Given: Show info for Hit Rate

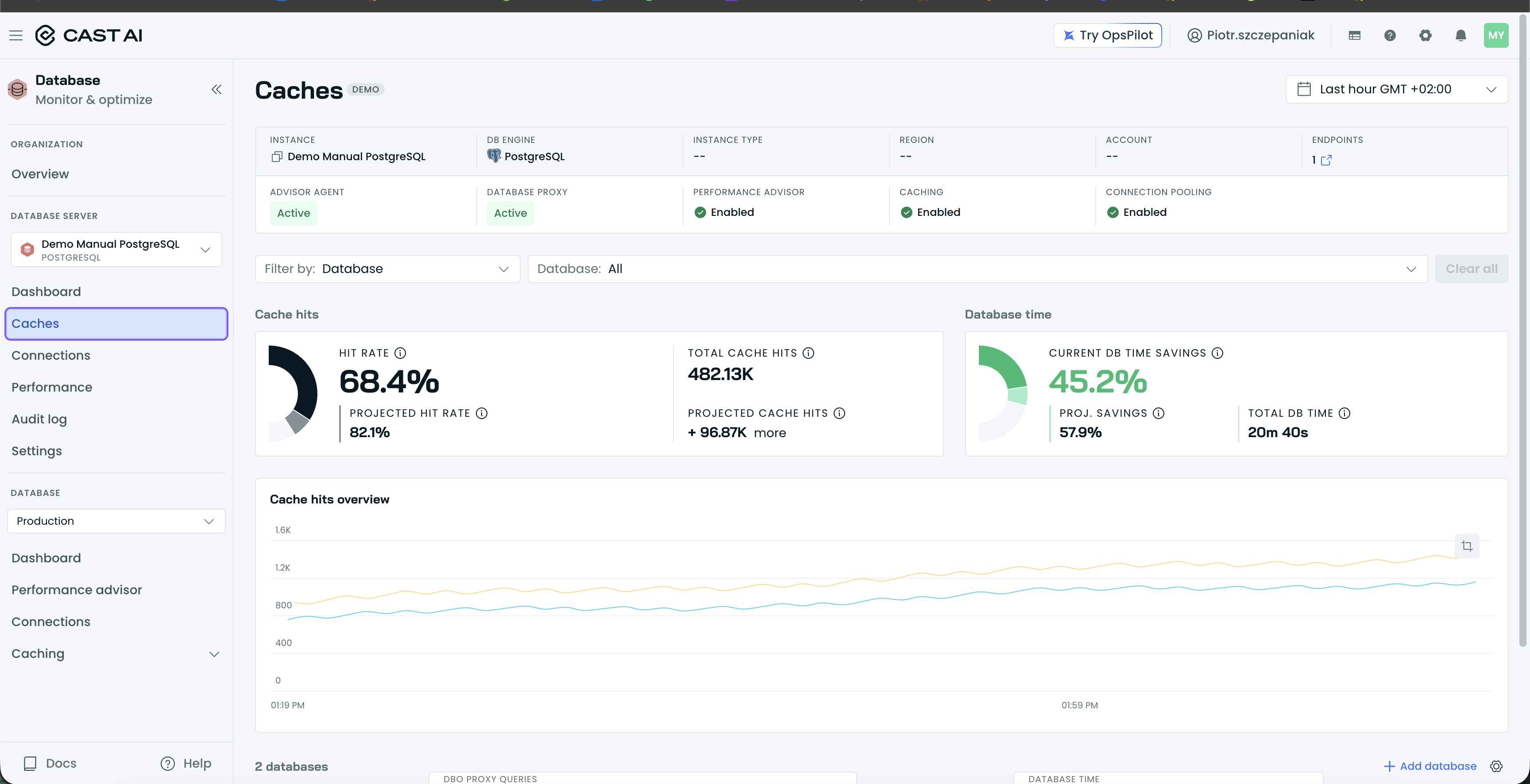Looking at the screenshot, I should point(400,353).
